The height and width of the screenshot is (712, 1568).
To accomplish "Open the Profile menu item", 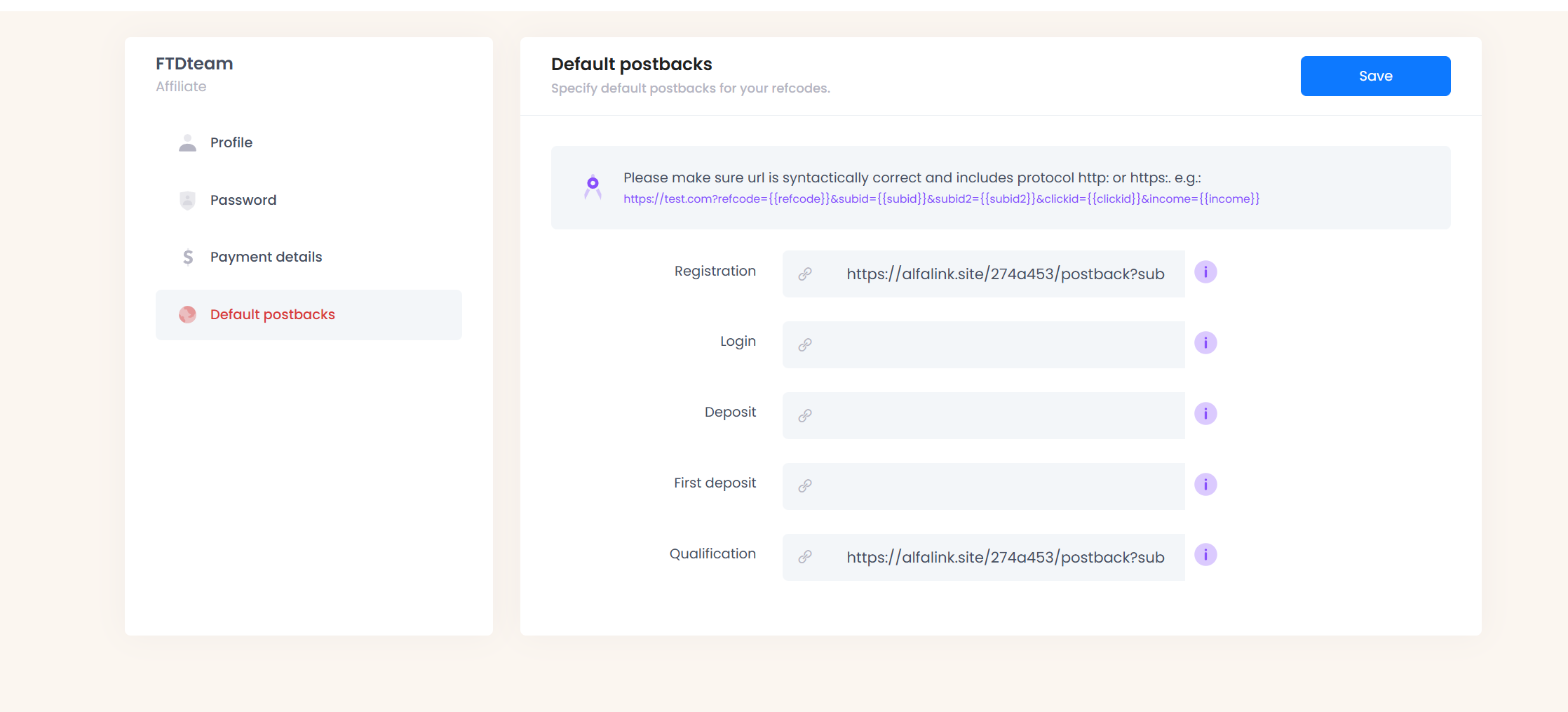I will (231, 143).
